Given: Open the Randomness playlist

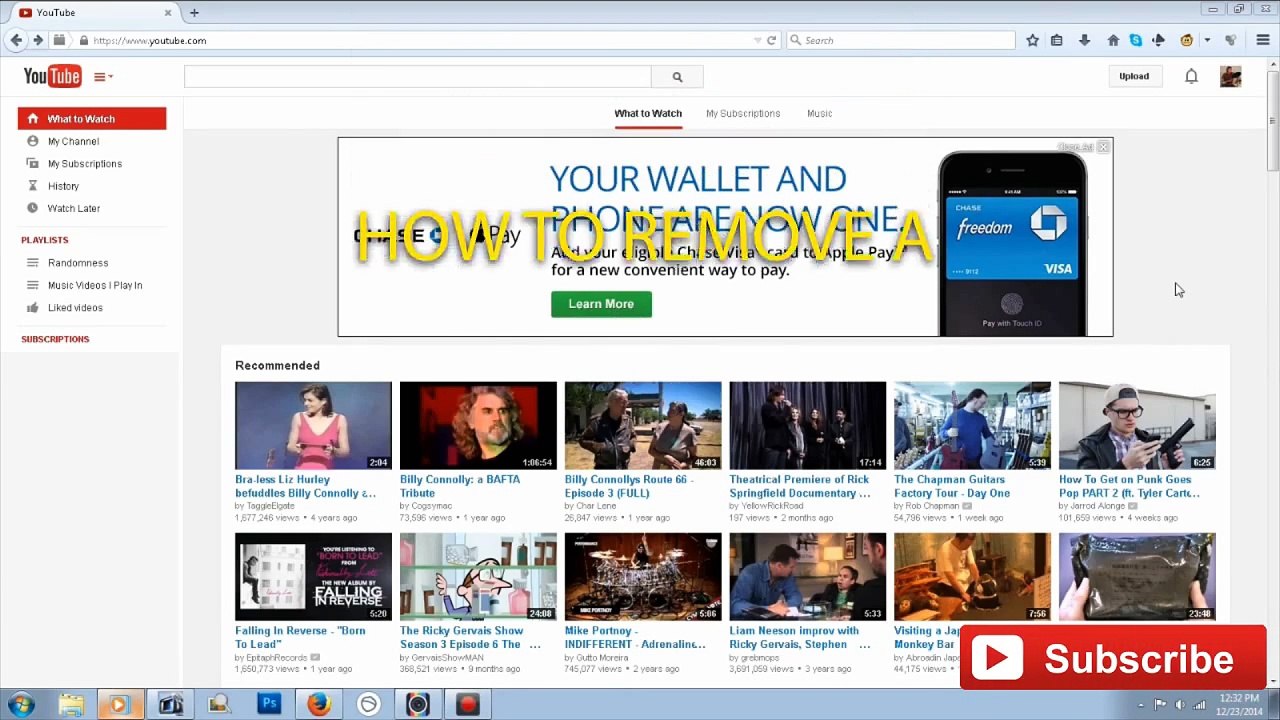Looking at the screenshot, I should (78, 263).
